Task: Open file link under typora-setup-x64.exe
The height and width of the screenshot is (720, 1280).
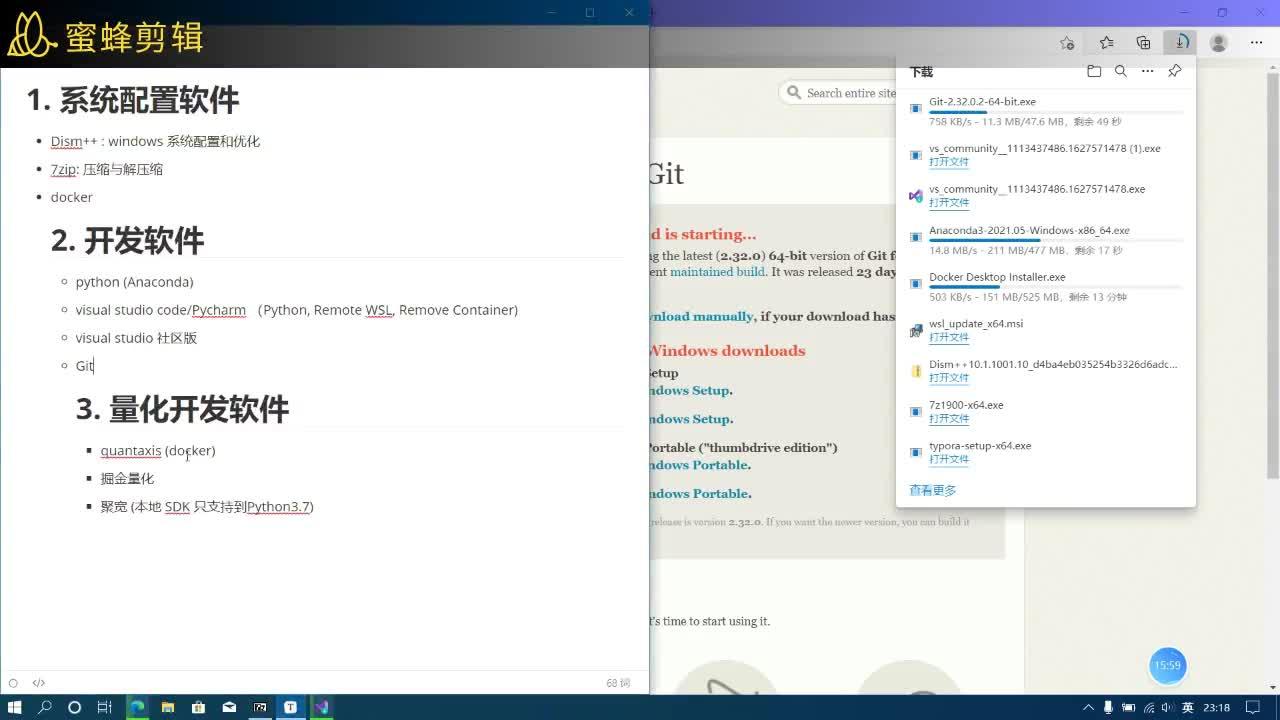Action: pyautogui.click(x=949, y=460)
